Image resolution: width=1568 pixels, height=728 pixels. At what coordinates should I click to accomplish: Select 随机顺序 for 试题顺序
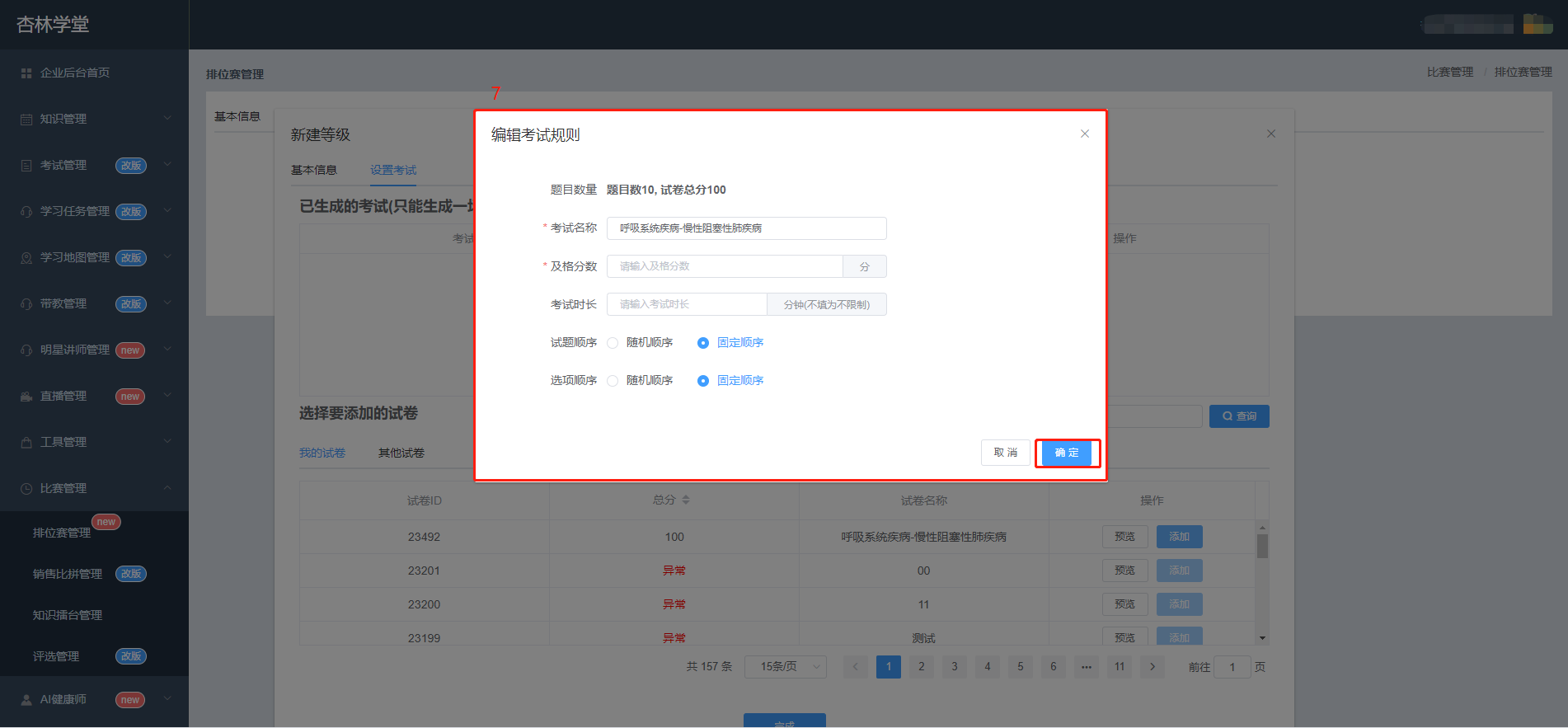(x=613, y=343)
